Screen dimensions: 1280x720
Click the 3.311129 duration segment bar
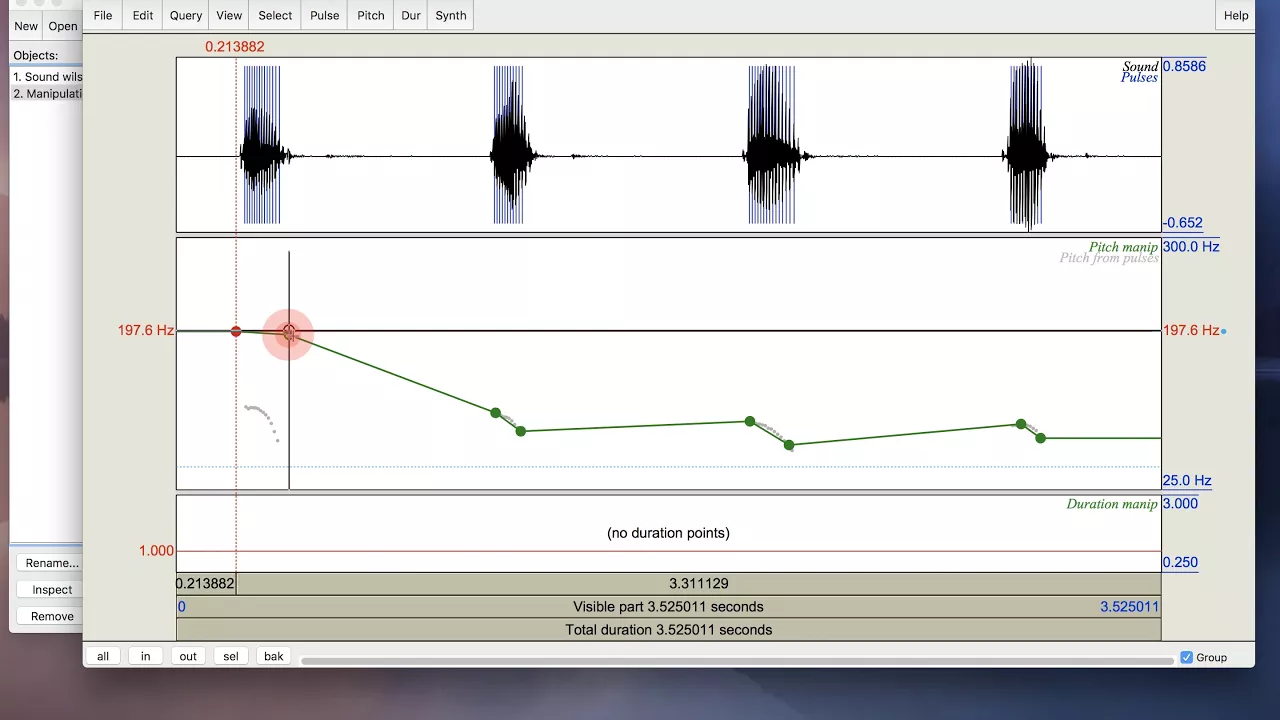[699, 583]
